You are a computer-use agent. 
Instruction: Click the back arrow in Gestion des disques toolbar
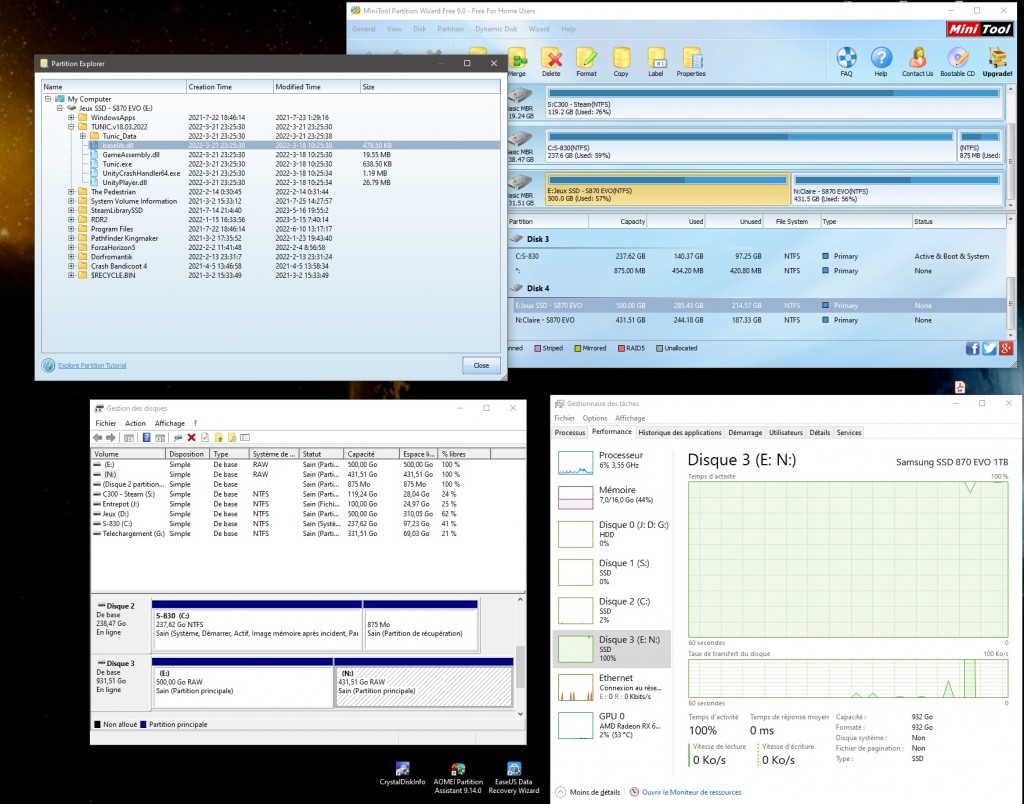[x=98, y=438]
